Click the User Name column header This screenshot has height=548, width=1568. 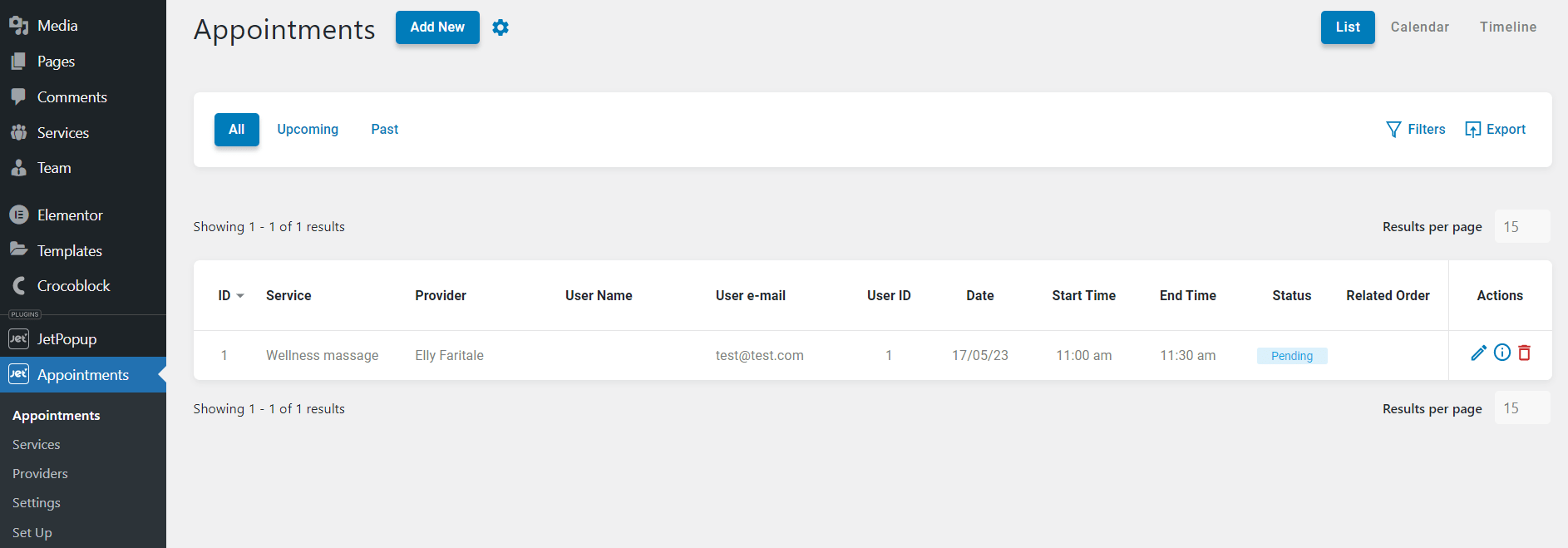tap(599, 296)
